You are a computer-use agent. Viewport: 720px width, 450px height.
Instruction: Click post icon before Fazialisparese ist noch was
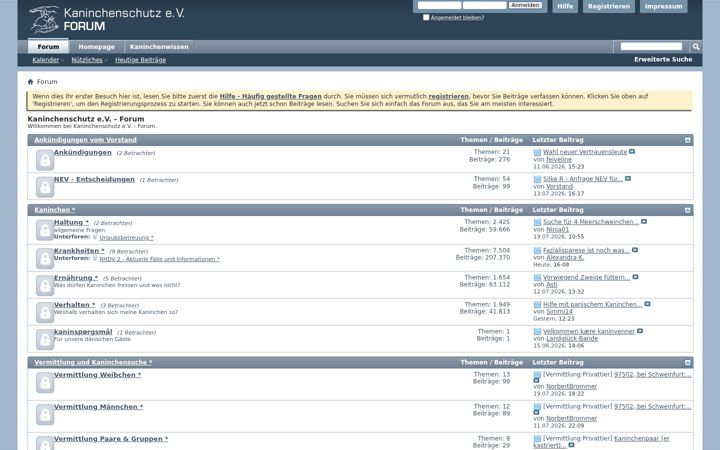(x=537, y=251)
